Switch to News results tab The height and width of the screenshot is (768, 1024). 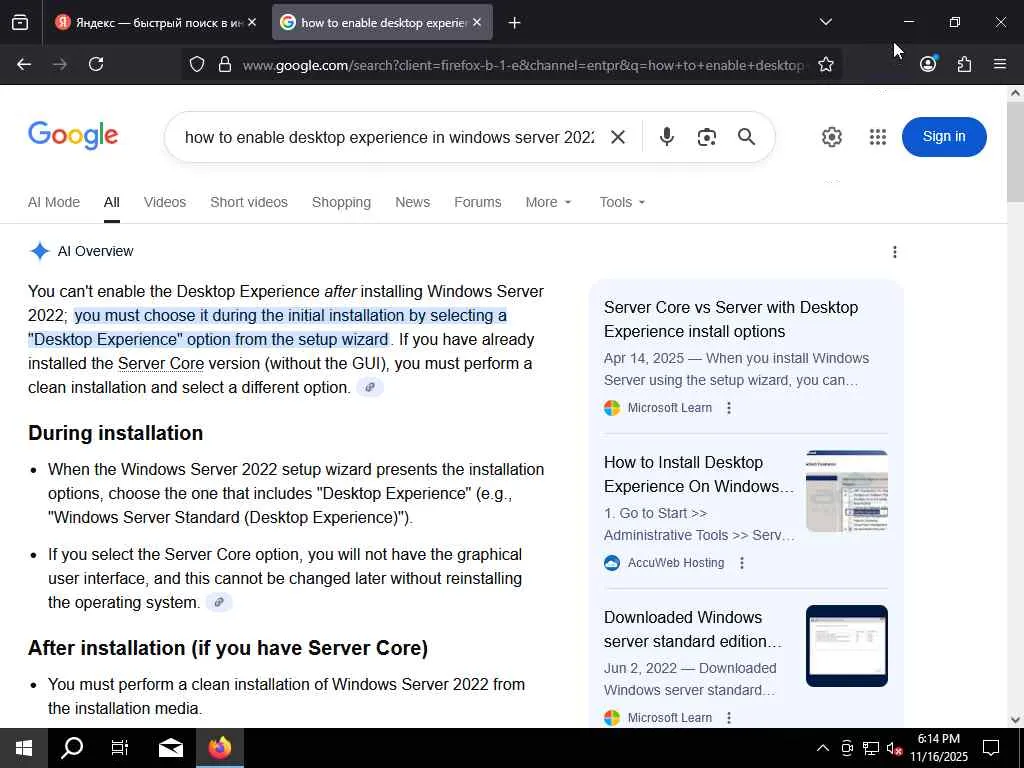click(x=412, y=202)
